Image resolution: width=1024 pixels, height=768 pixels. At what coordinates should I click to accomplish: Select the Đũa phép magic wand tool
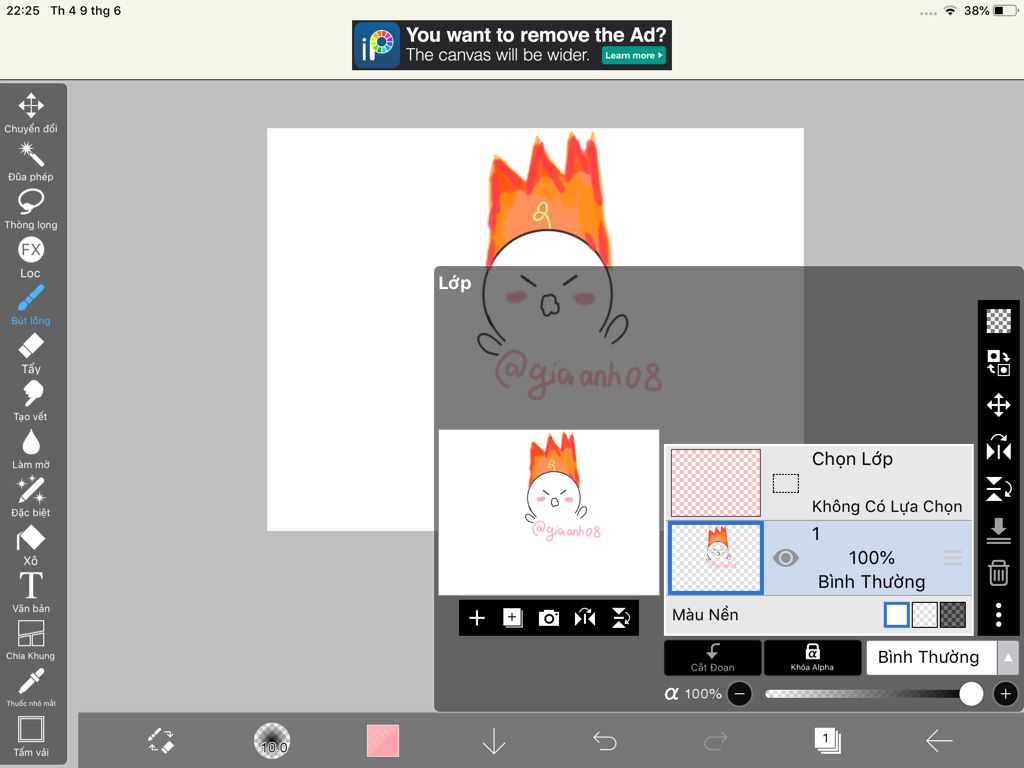[x=31, y=161]
